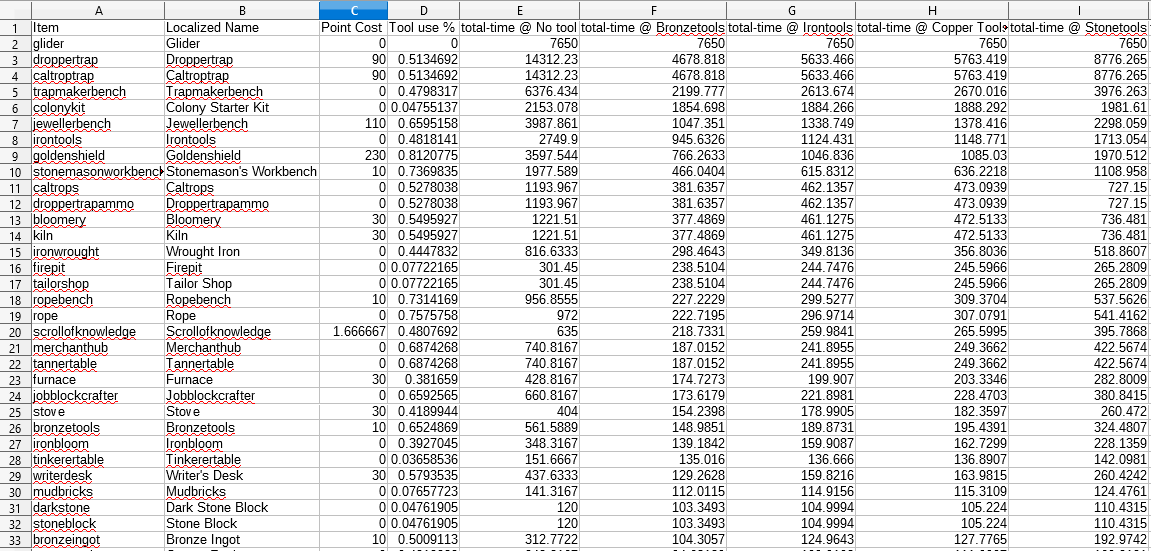Click the 'stoneblock' item cell

(98, 524)
